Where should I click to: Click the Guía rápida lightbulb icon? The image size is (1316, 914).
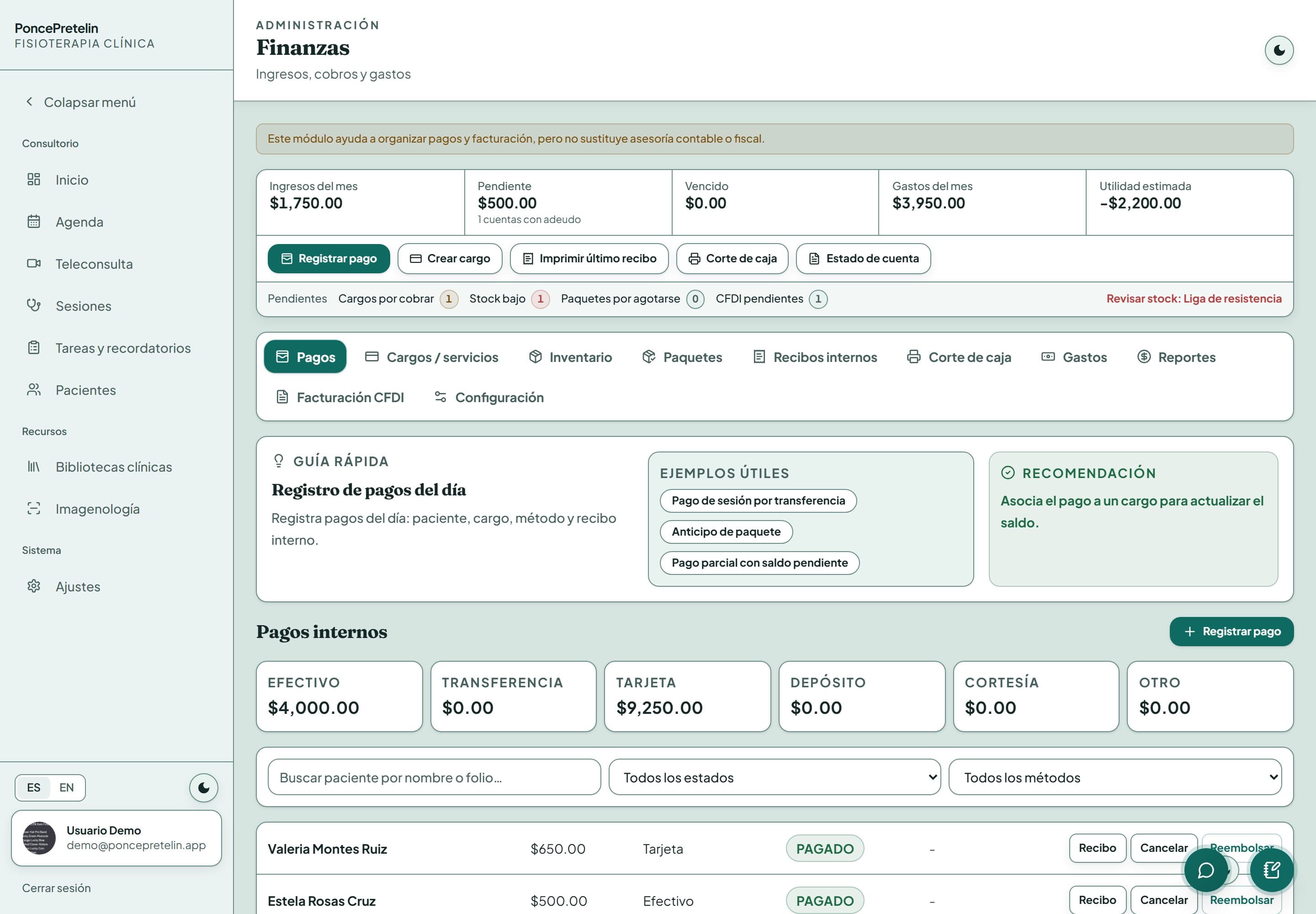[x=279, y=461]
